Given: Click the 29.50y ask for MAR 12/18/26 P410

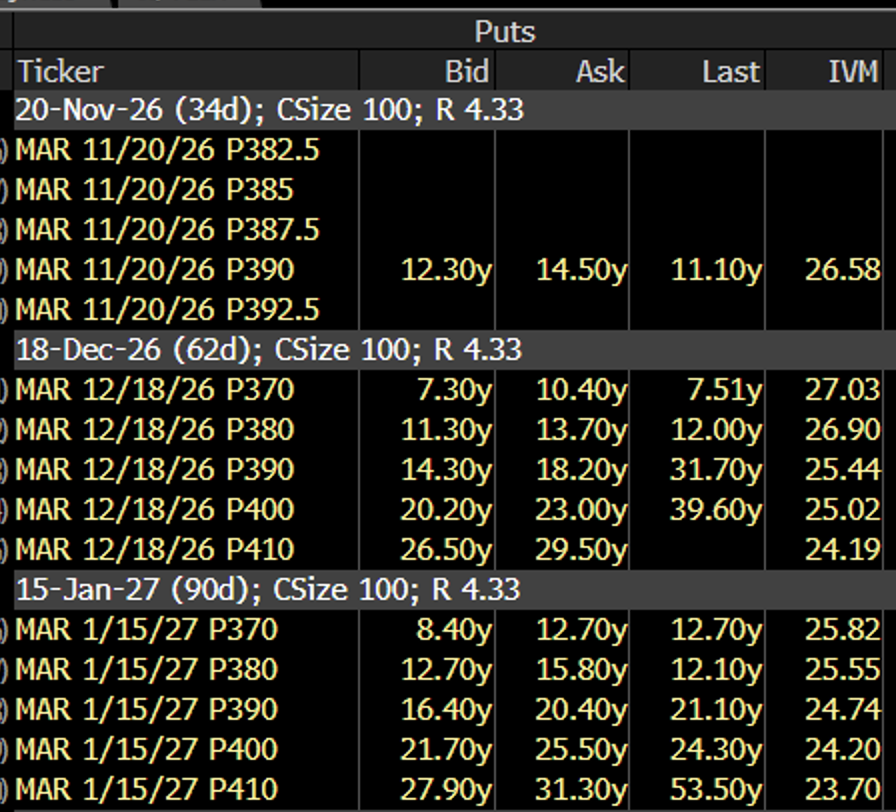Looking at the screenshot, I should click(x=581, y=550).
